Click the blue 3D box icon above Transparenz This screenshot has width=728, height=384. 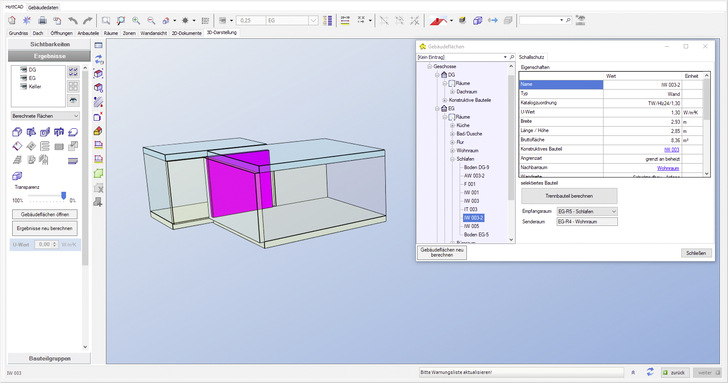coord(17,176)
